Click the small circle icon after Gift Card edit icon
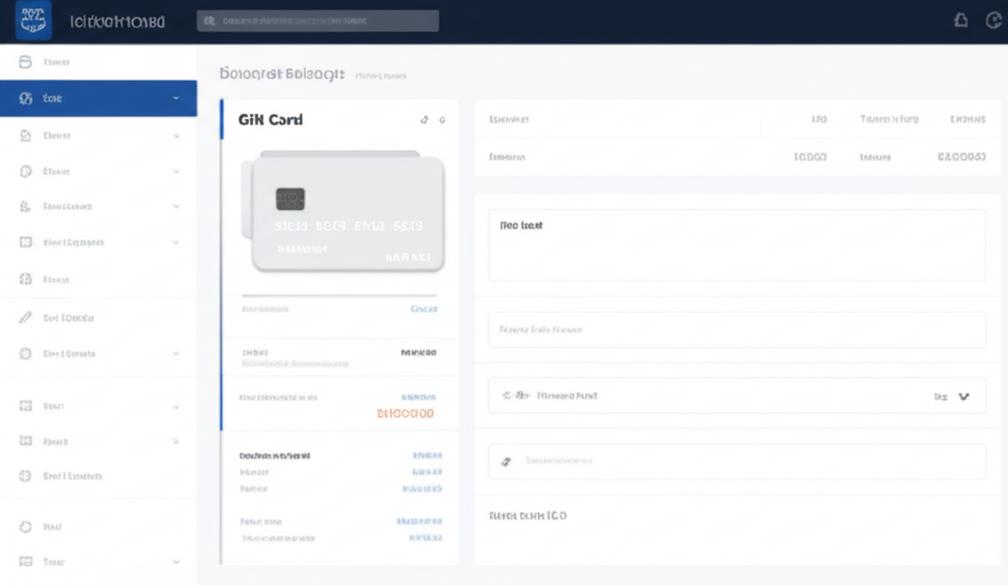The height and width of the screenshot is (585, 1008). pos(442,120)
